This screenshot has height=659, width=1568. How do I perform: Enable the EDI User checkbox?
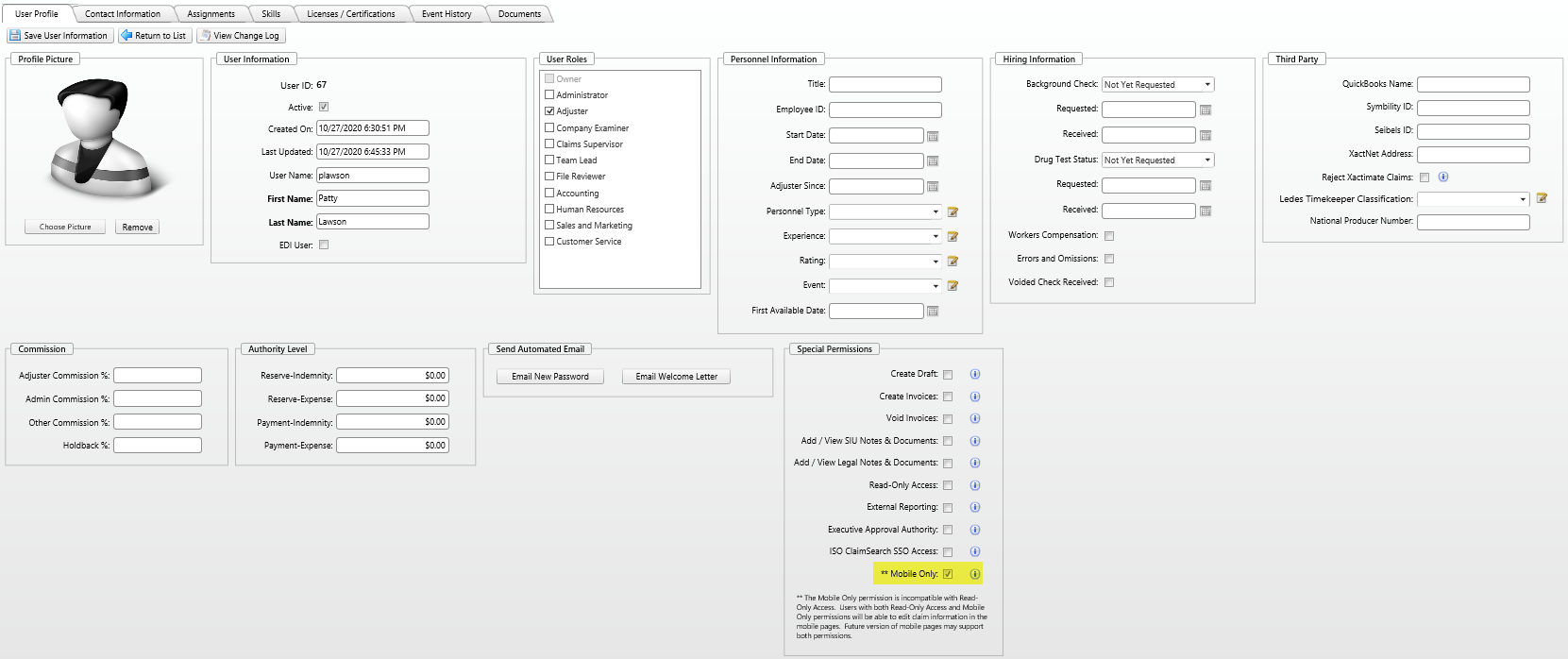[x=324, y=245]
